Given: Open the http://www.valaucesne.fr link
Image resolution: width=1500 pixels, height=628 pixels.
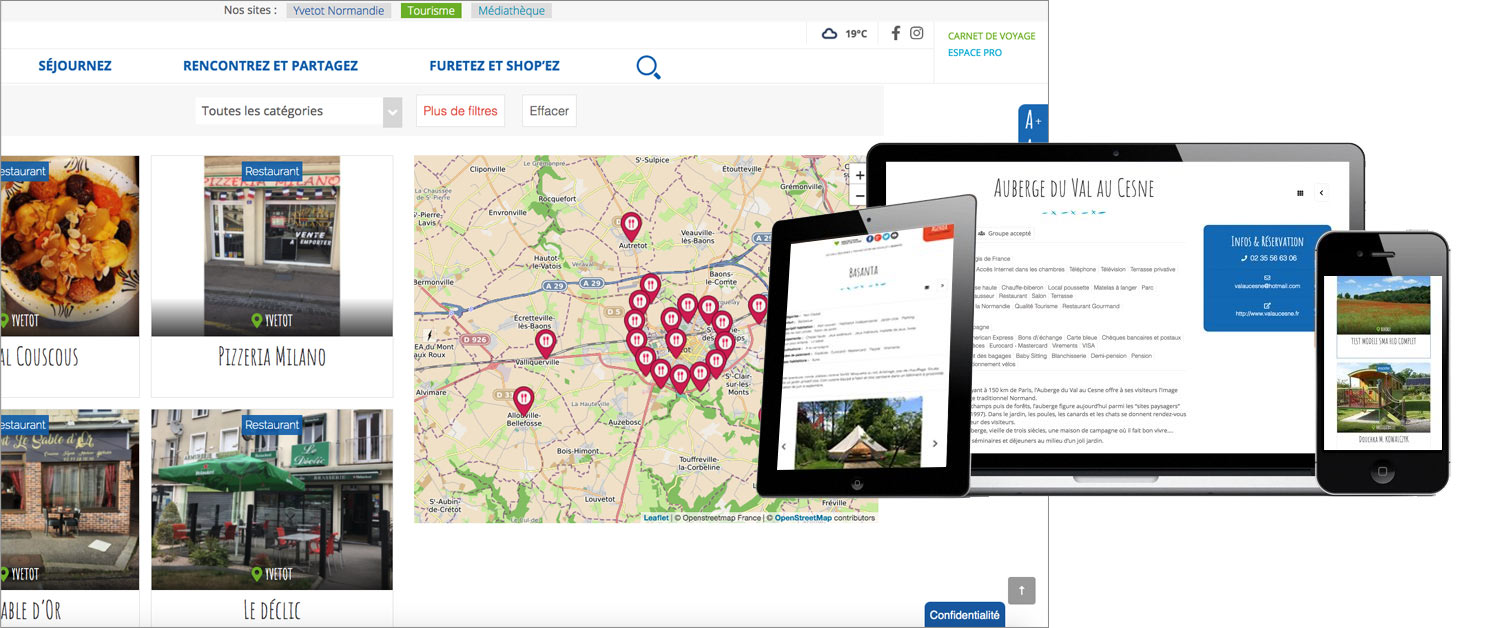Looking at the screenshot, I should [x=1267, y=313].
